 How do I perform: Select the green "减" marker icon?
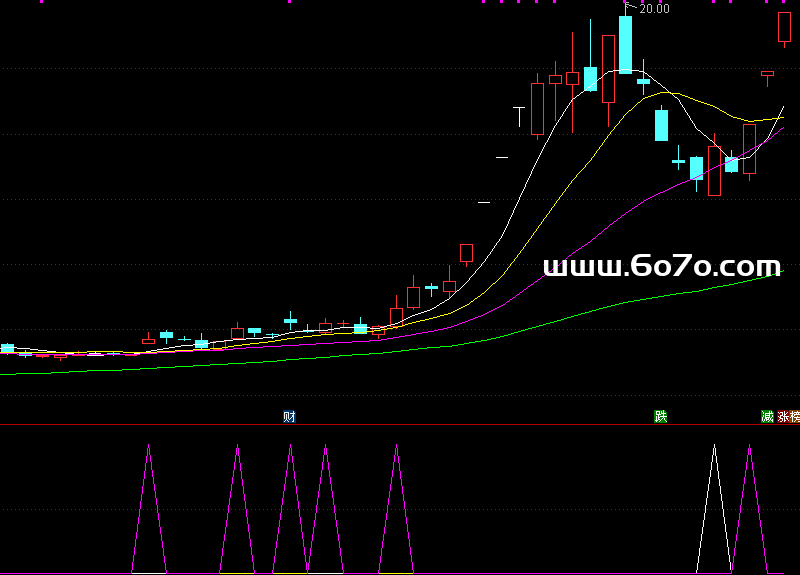(x=767, y=416)
